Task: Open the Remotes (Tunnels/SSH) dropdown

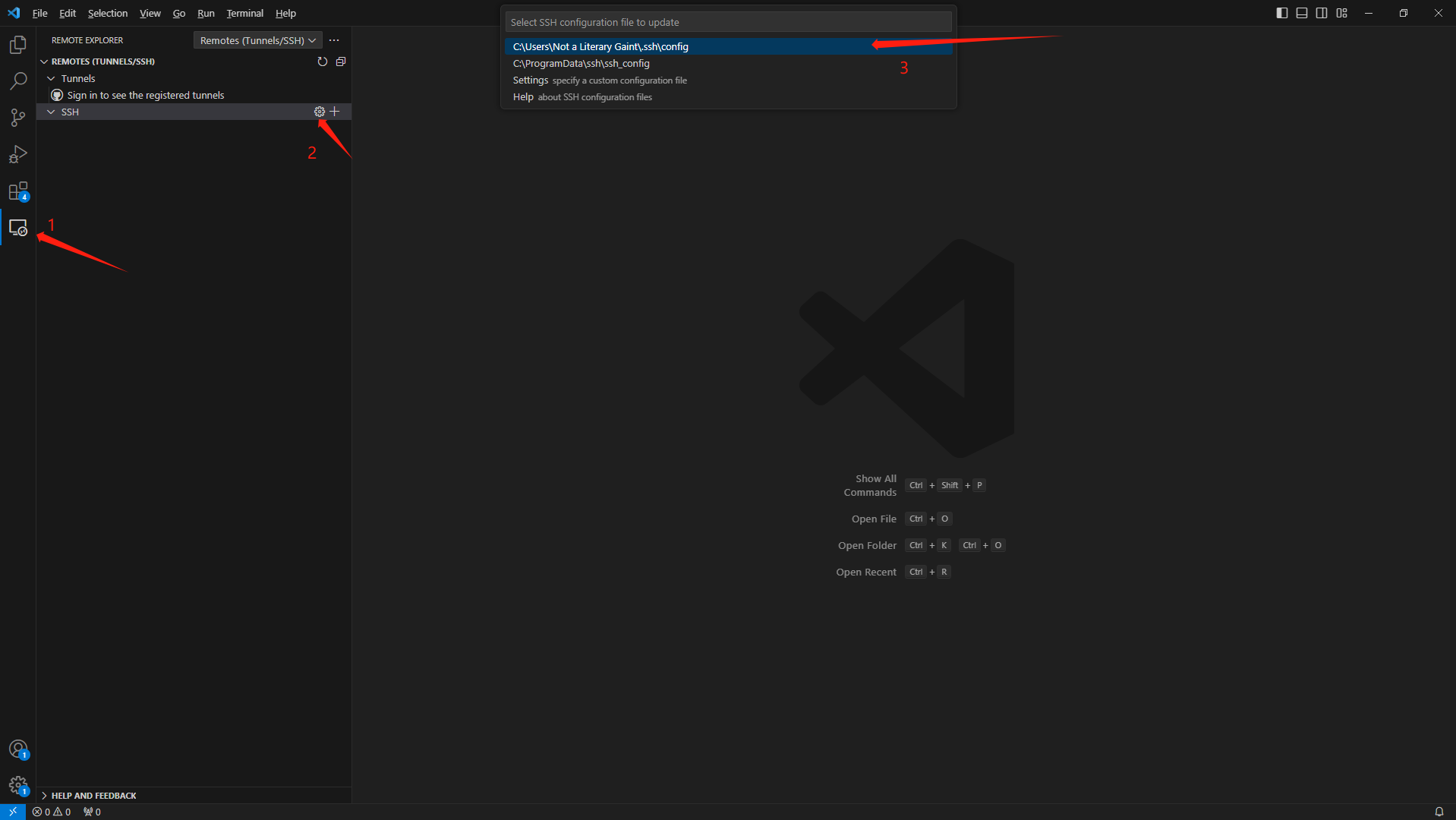Action: pyautogui.click(x=258, y=40)
